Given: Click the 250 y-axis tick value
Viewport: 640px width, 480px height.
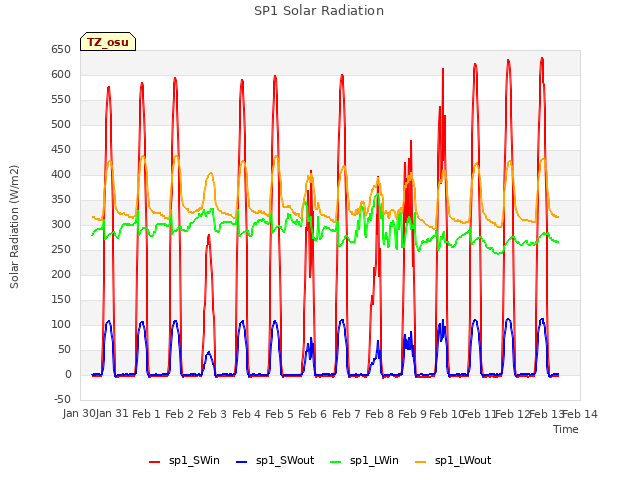Looking at the screenshot, I should pos(61,249).
